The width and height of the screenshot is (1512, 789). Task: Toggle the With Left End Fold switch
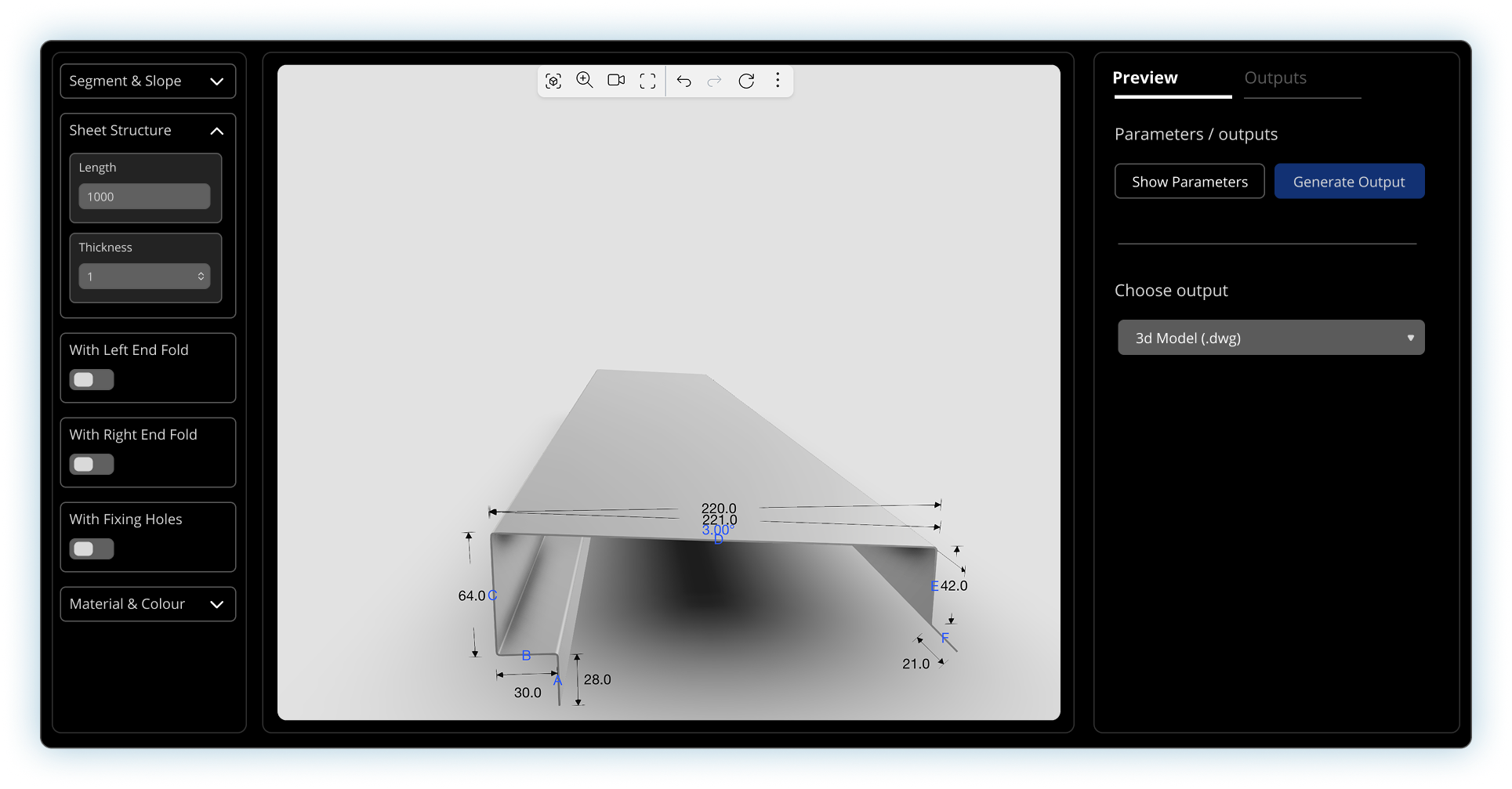tap(92, 380)
